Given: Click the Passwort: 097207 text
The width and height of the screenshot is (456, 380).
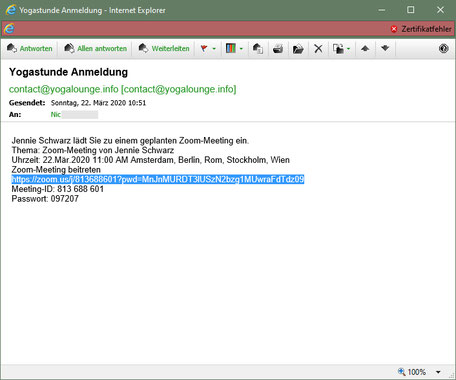Looking at the screenshot, I should [x=45, y=199].
